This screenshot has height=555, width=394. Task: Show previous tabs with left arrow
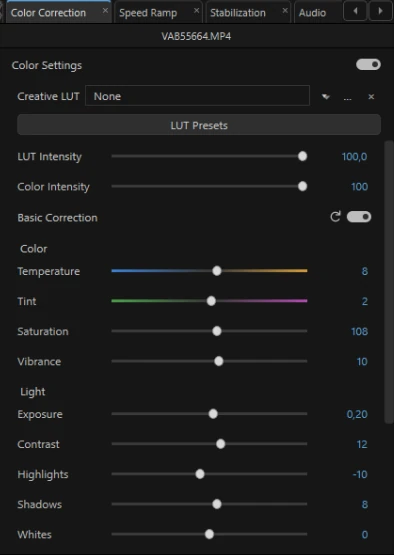click(355, 11)
